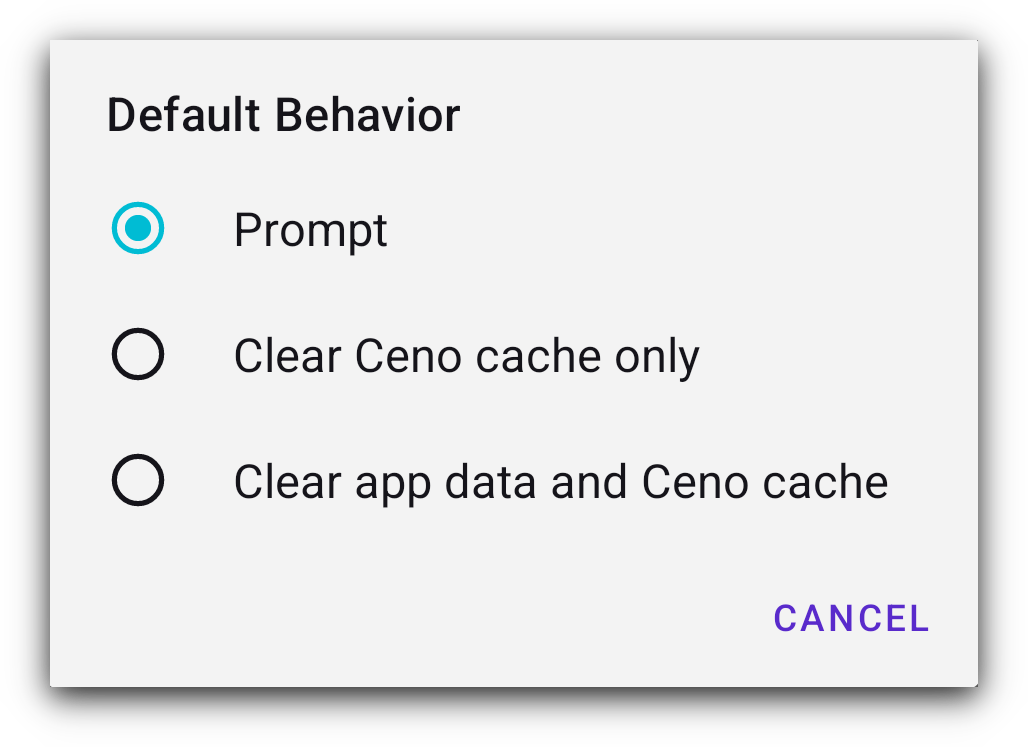Tap the filled radio circle beside Prompt
Image resolution: width=1028 pixels, height=747 pixels.
coord(138,229)
